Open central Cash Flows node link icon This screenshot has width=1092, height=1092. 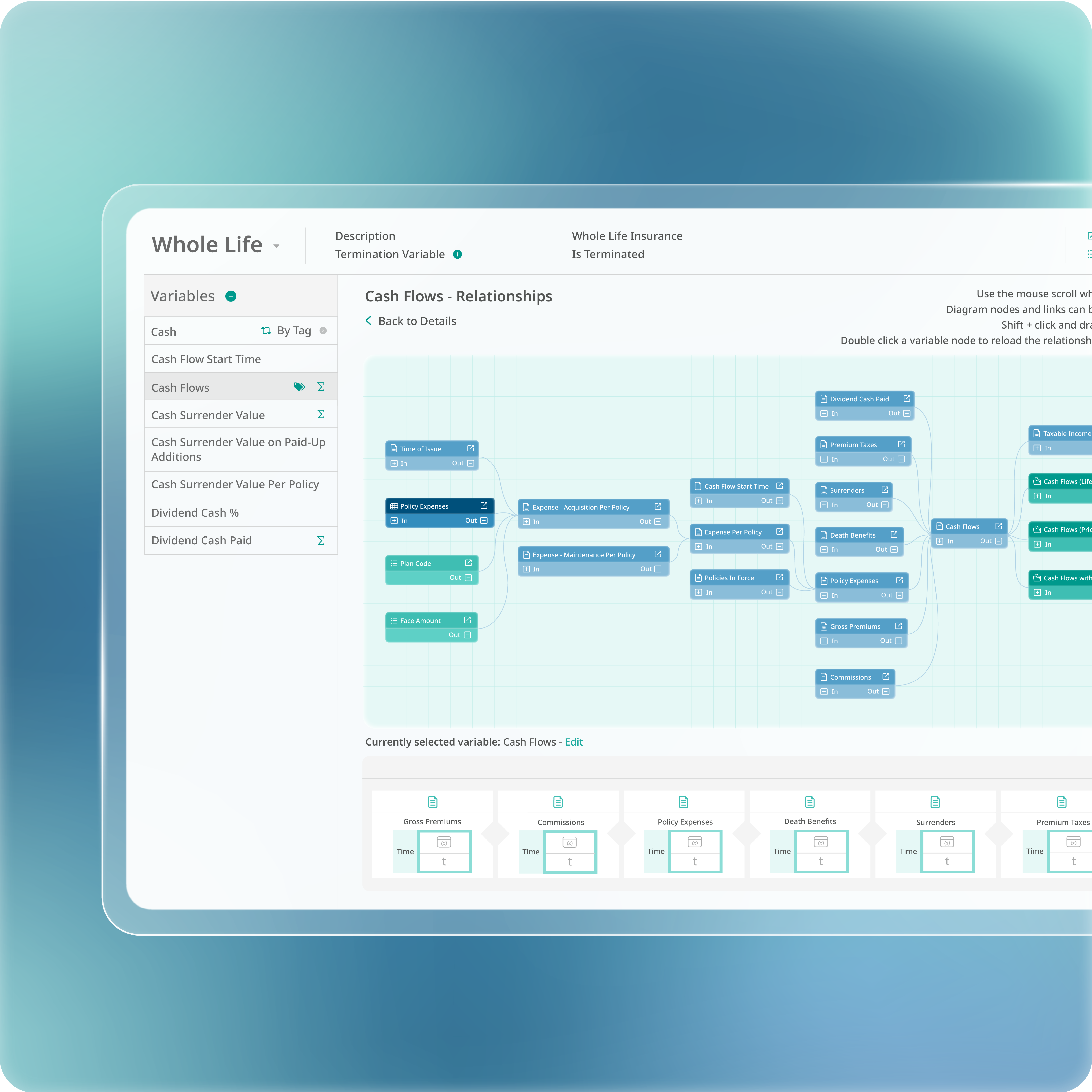click(x=999, y=526)
